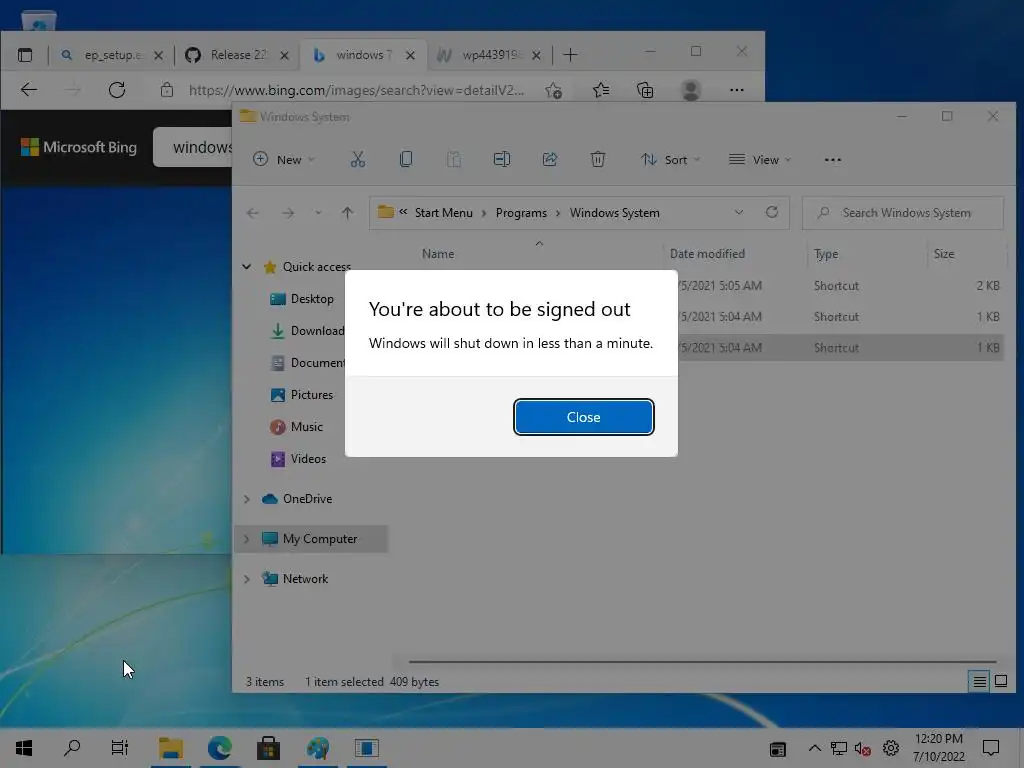Open Edge Settings and more menu
The image size is (1024, 768).
point(737,90)
